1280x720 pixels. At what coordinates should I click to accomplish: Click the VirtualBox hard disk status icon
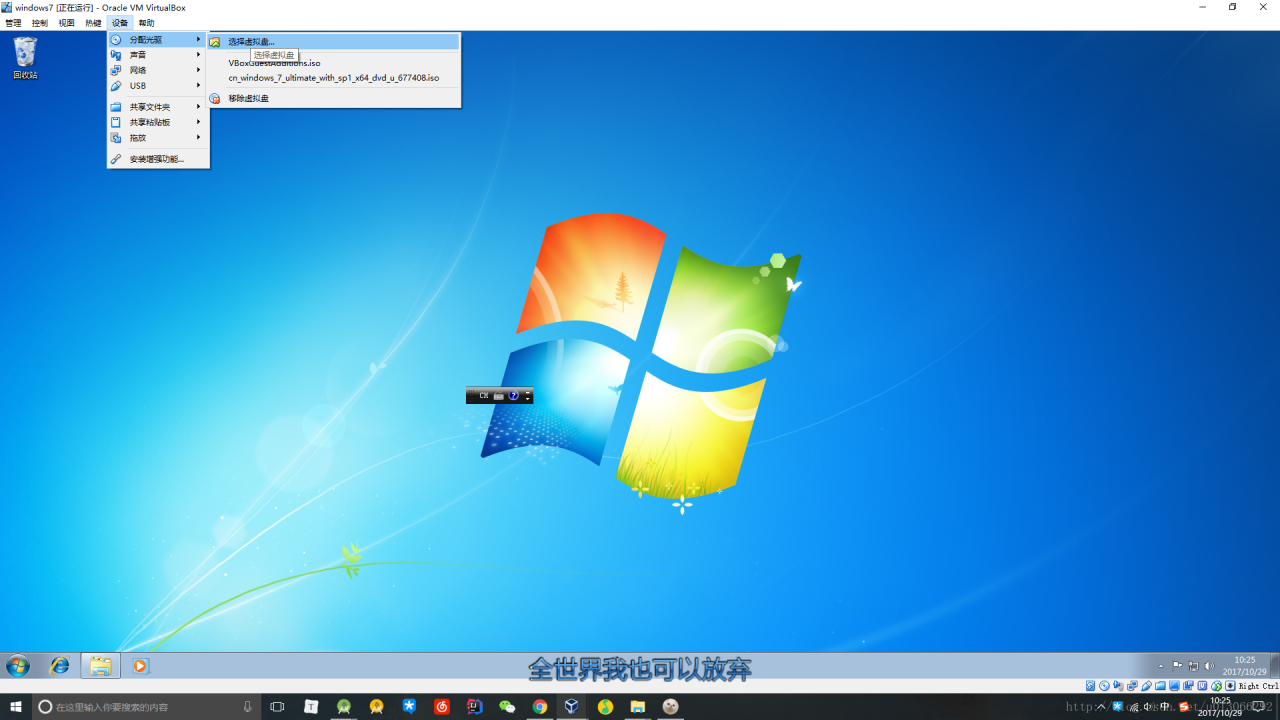click(1090, 686)
